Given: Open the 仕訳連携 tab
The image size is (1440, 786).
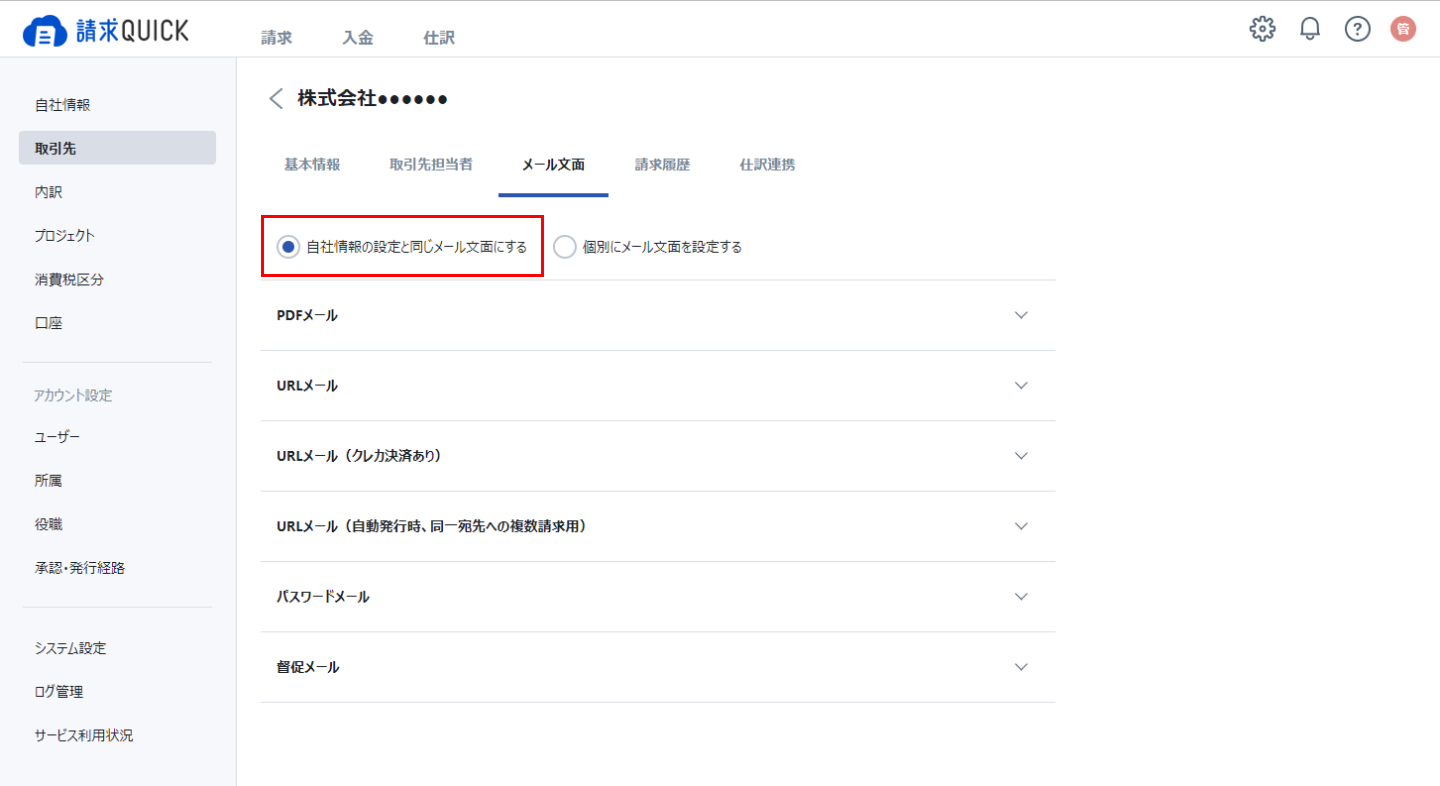Looking at the screenshot, I should point(767,165).
